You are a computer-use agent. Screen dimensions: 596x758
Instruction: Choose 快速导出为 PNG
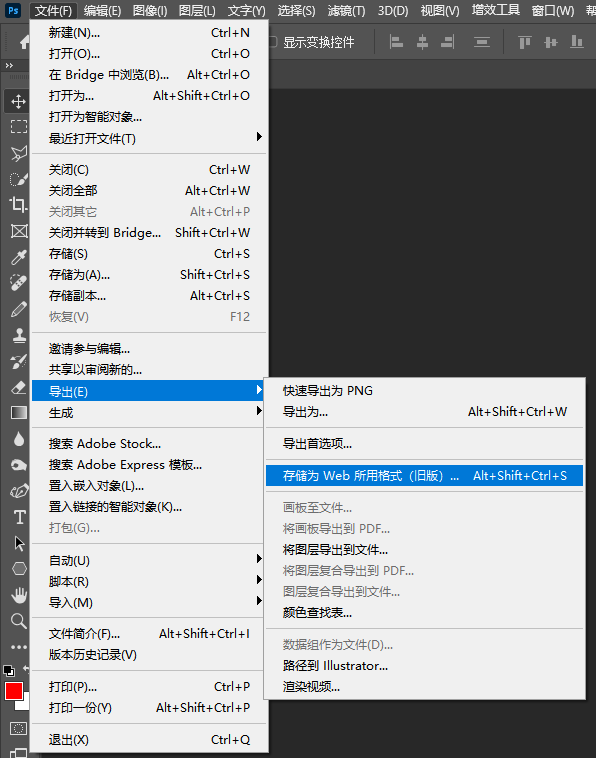(424, 391)
